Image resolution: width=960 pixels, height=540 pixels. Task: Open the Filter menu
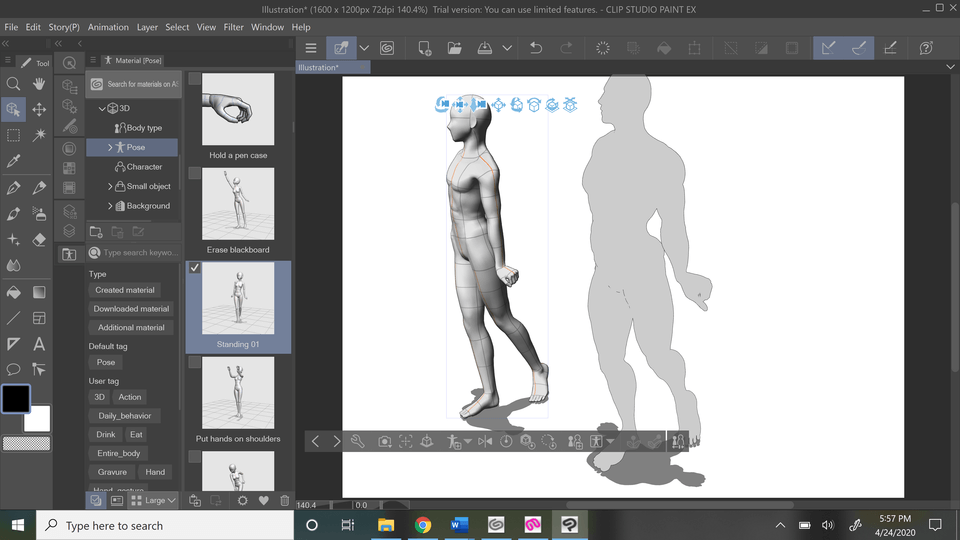234,27
